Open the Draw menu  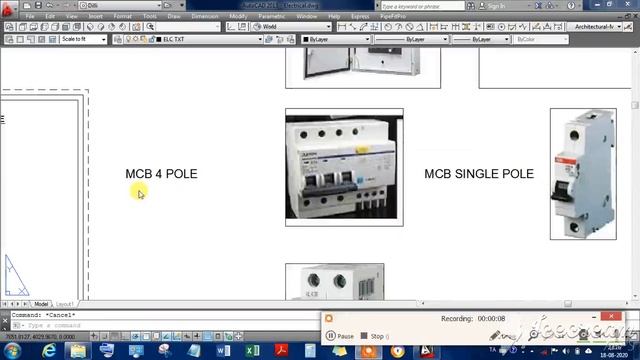[174, 16]
